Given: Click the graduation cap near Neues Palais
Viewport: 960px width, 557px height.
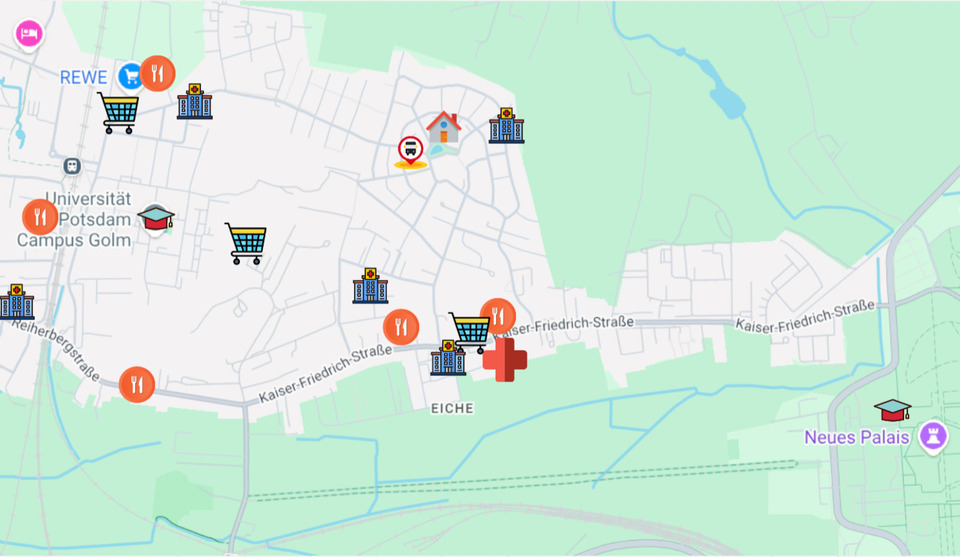Looking at the screenshot, I should (893, 410).
